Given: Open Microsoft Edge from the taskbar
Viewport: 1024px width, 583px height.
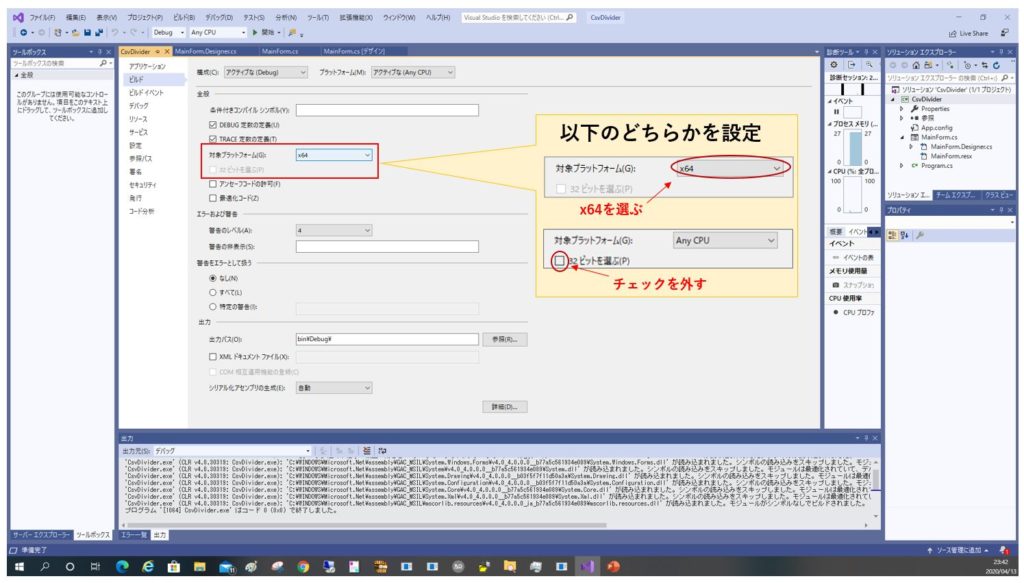Looking at the screenshot, I should point(122,566).
